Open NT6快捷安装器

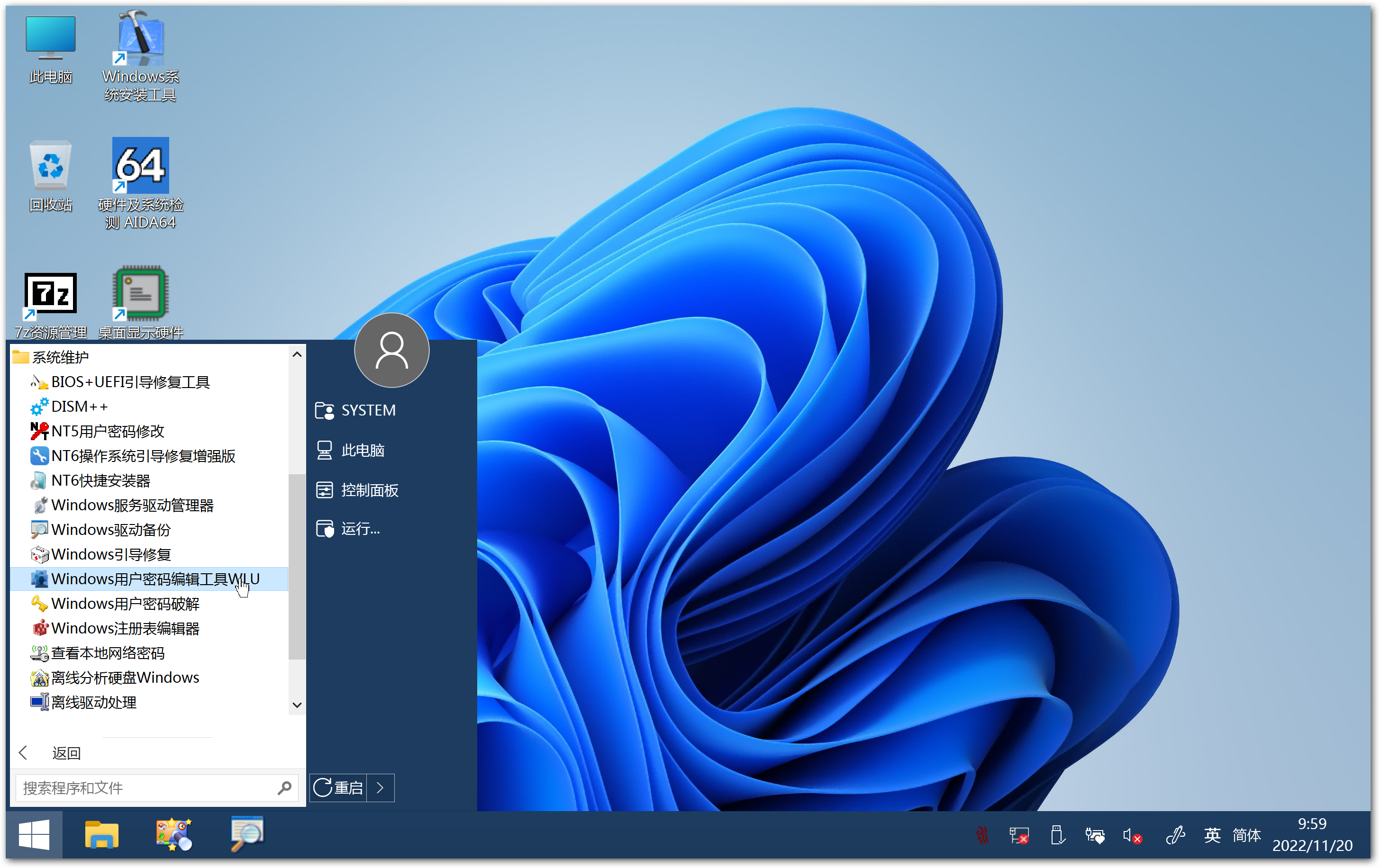[x=149, y=480]
